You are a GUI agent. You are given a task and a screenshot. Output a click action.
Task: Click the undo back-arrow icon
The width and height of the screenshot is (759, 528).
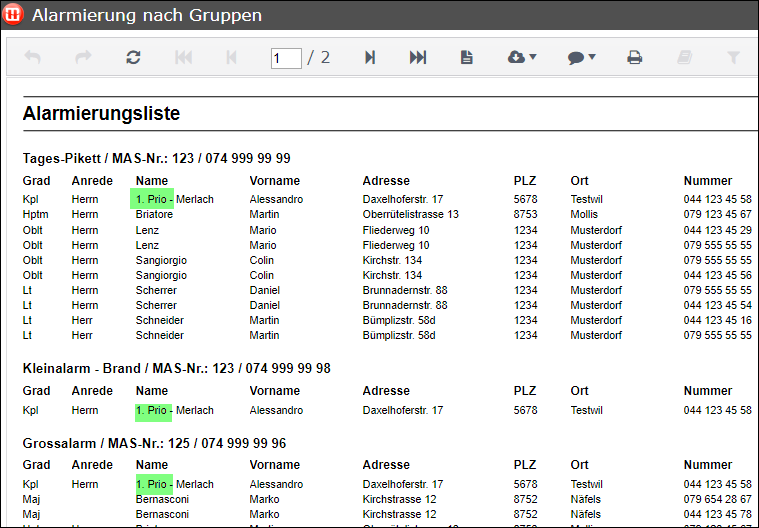point(33,58)
